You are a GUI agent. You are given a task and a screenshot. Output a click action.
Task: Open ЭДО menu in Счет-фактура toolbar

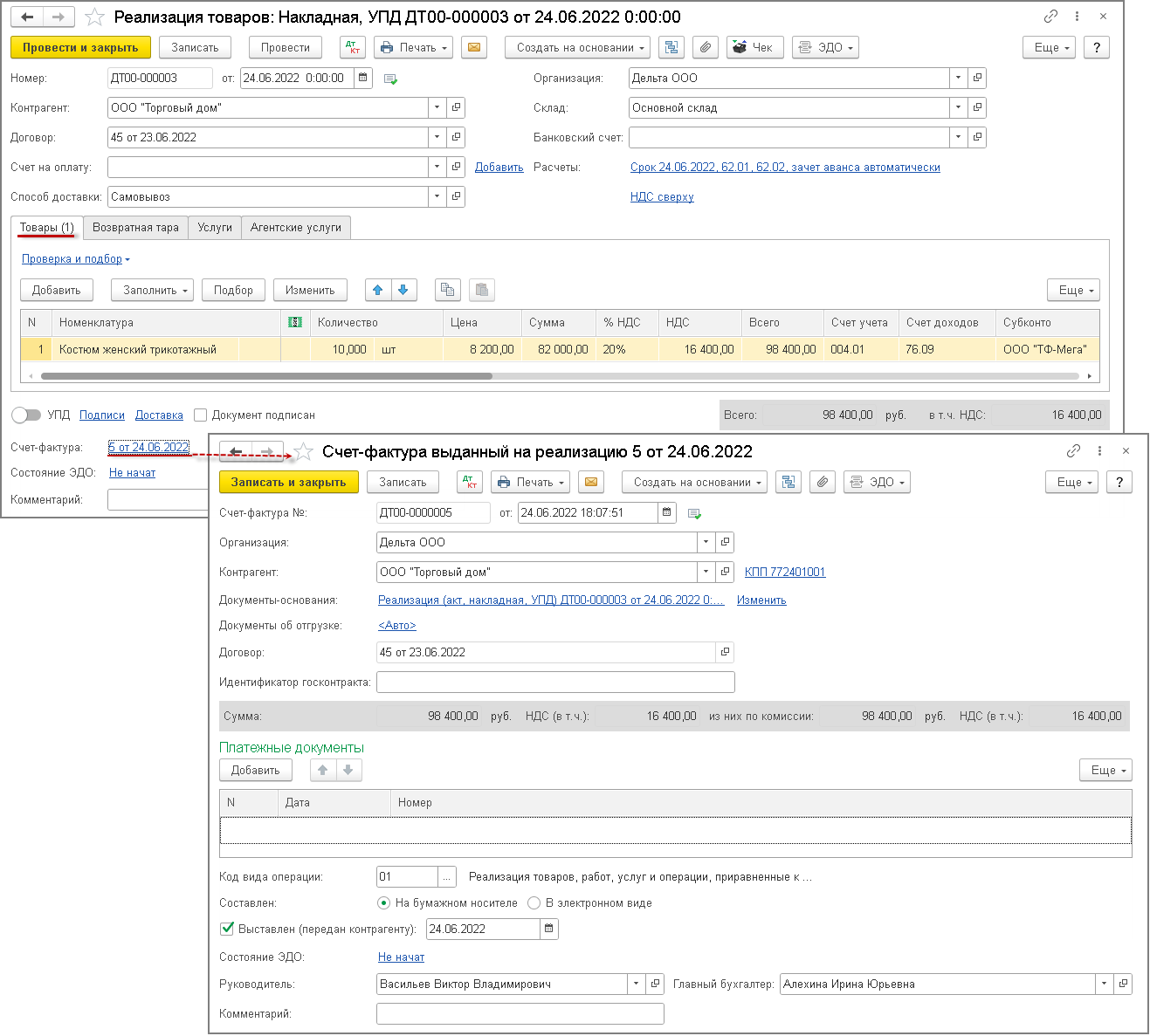877,482
